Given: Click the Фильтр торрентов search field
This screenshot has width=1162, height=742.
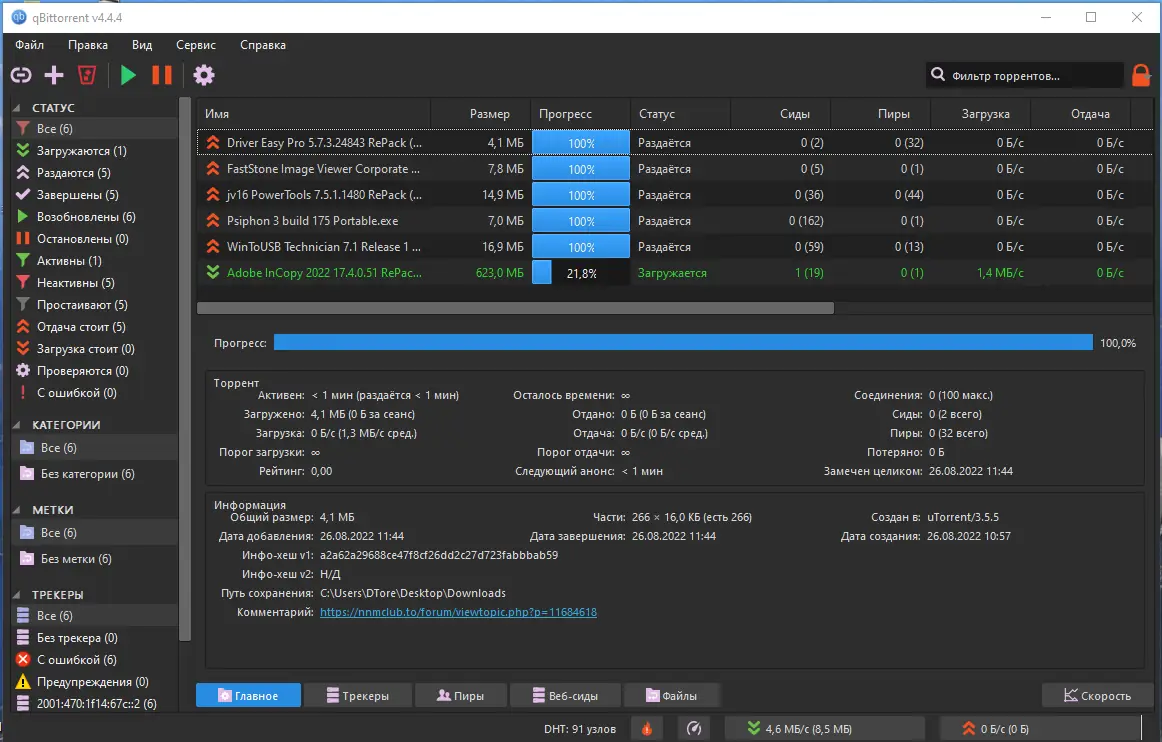Looking at the screenshot, I should click(x=1024, y=75).
